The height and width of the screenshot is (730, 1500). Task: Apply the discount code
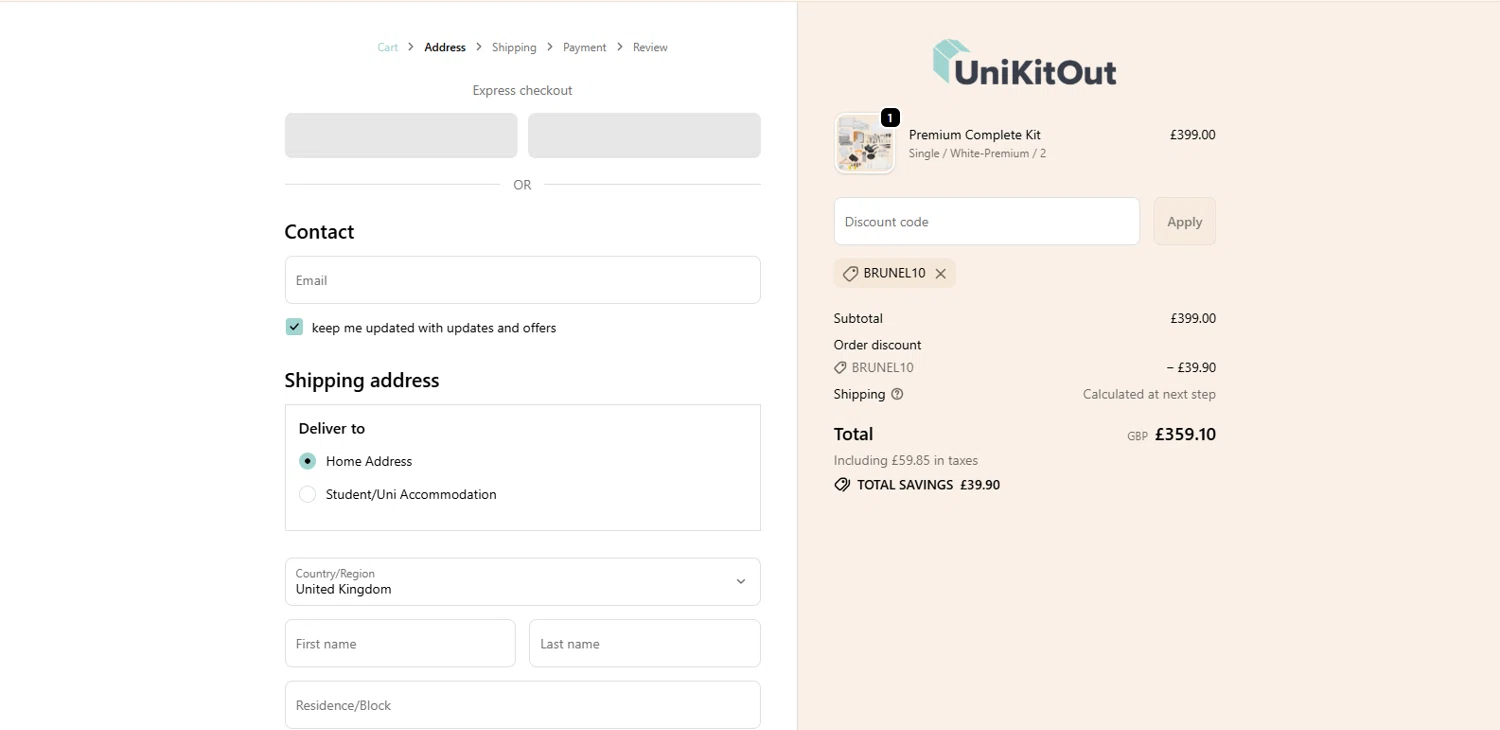coord(1185,221)
